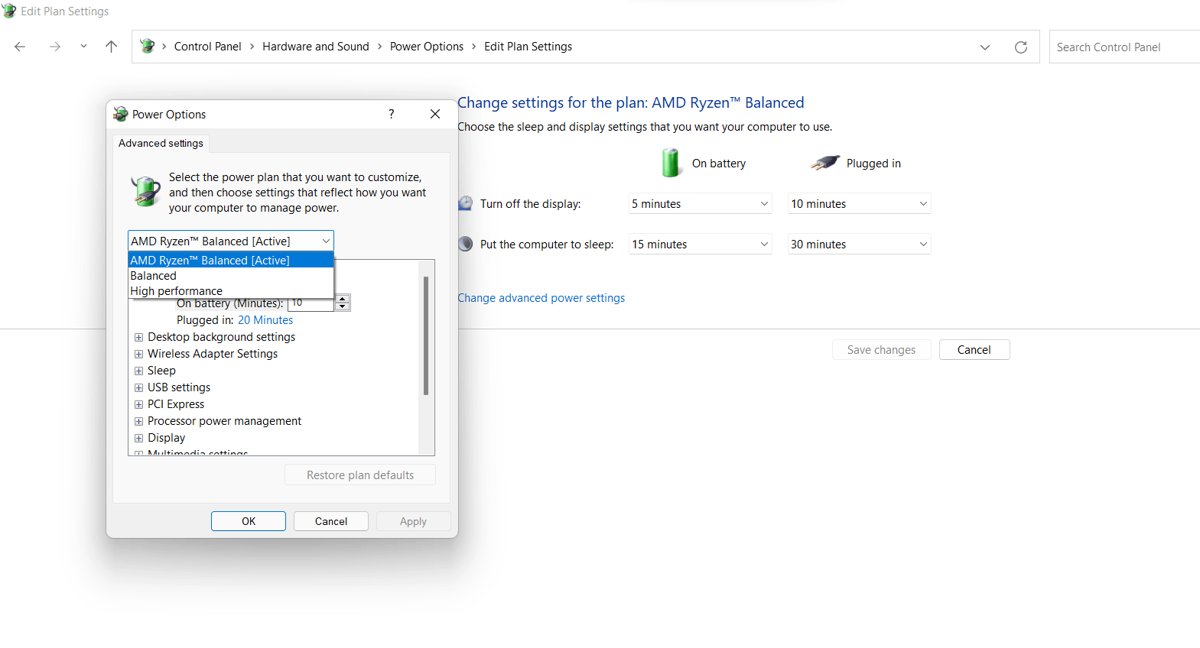This screenshot has width=1200, height=648.
Task: Click the Help question mark in dialog
Action: pyautogui.click(x=391, y=114)
